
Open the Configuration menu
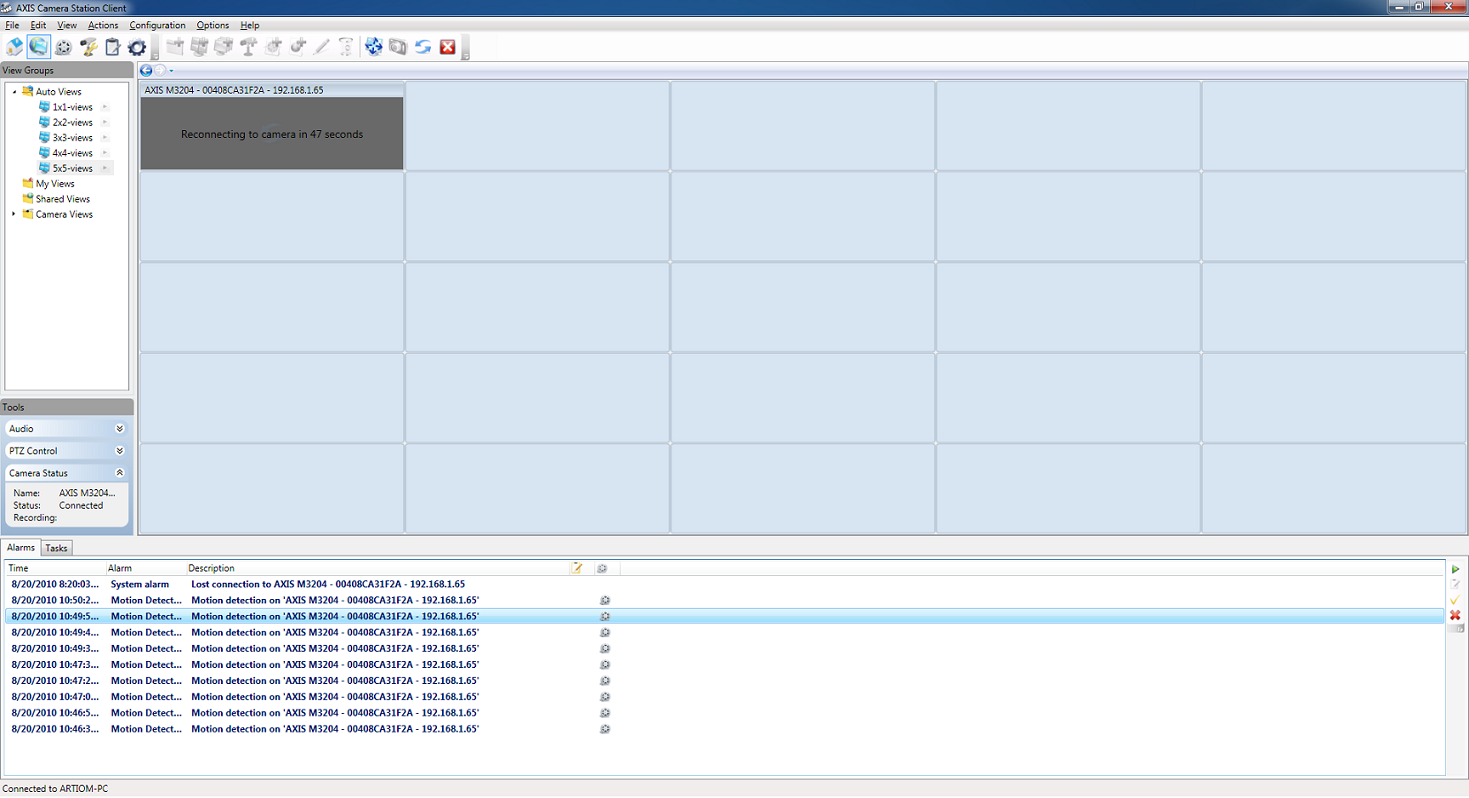(157, 25)
